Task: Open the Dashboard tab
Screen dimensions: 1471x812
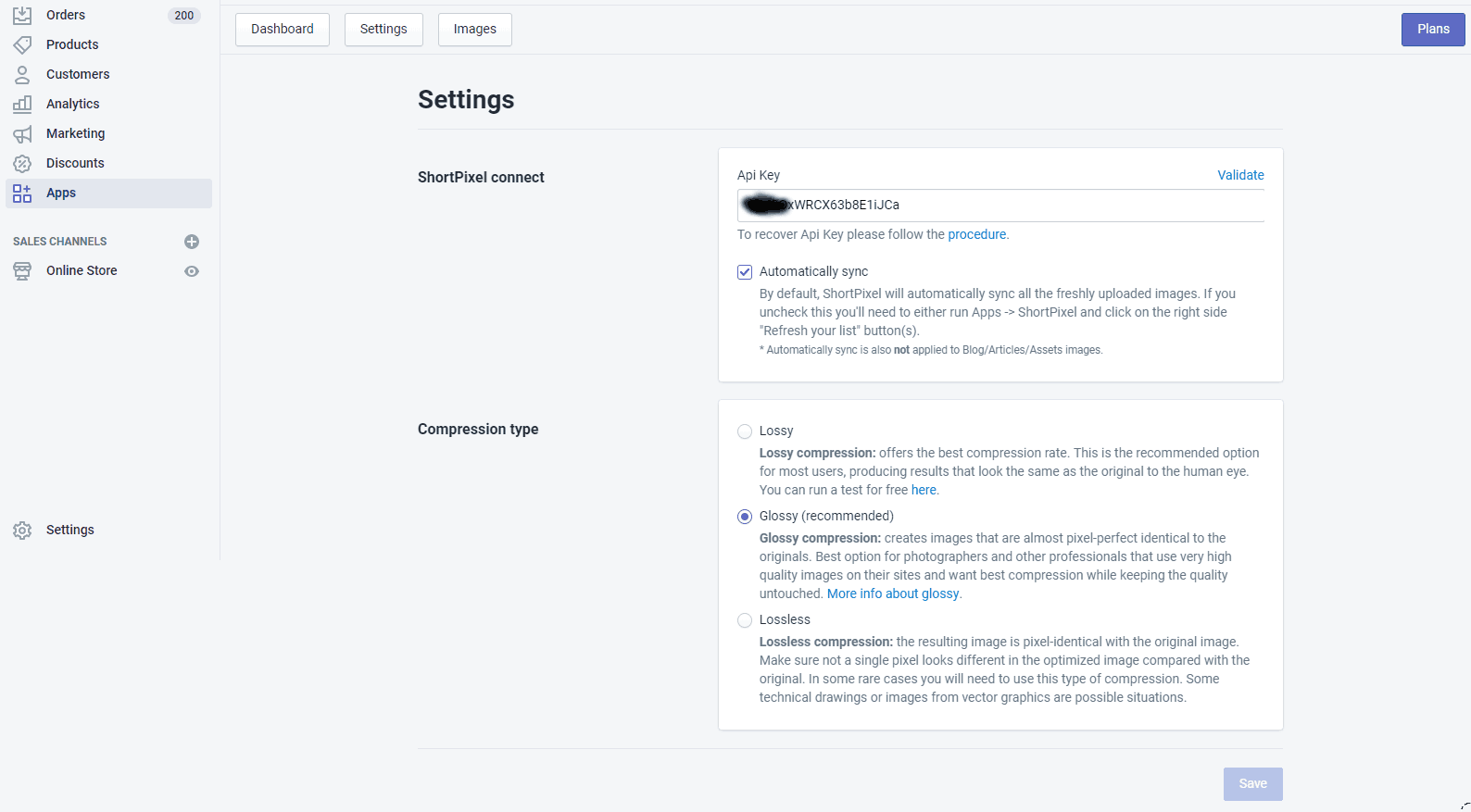Action: (283, 29)
